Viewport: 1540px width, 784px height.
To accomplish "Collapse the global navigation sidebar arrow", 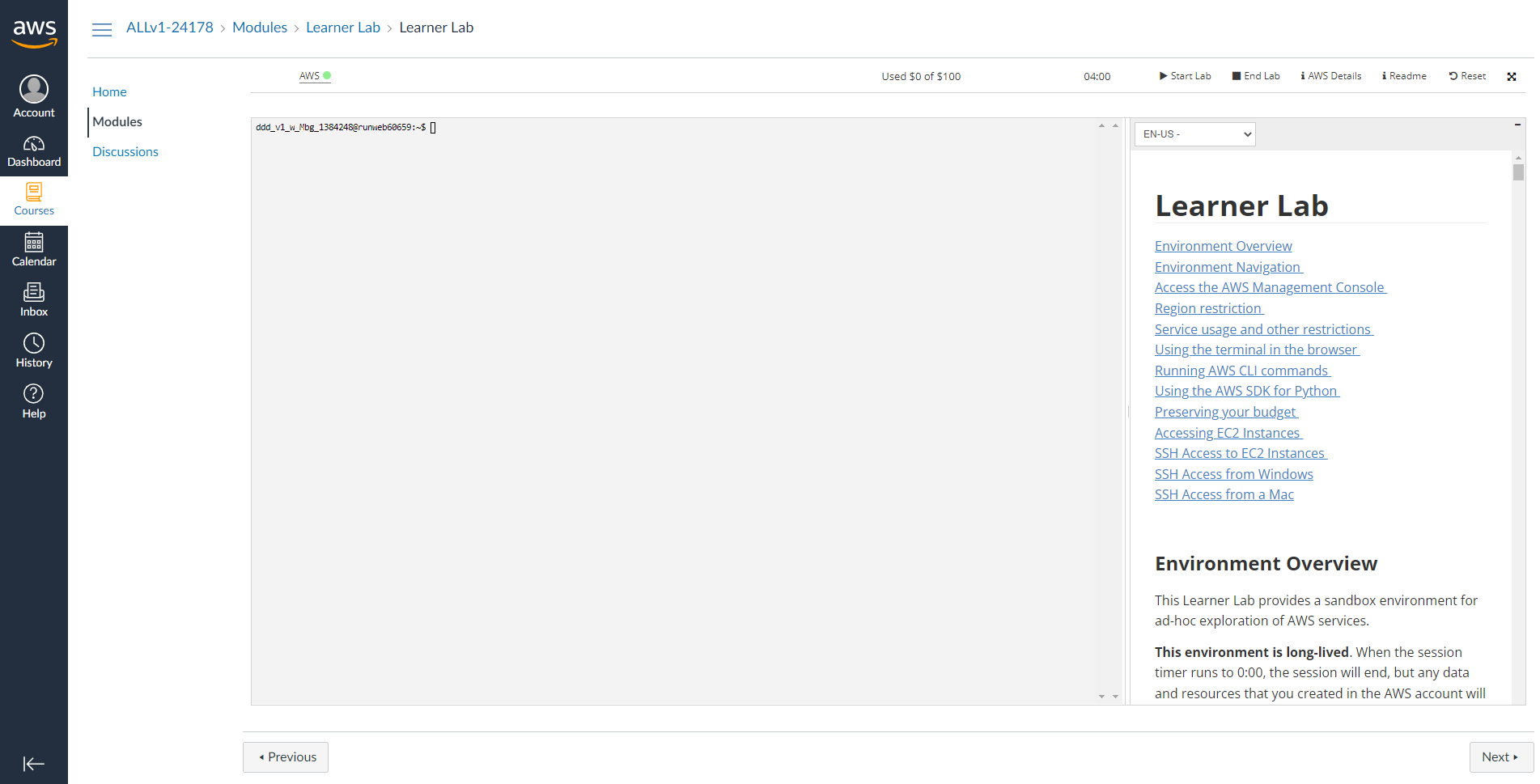I will 34,764.
